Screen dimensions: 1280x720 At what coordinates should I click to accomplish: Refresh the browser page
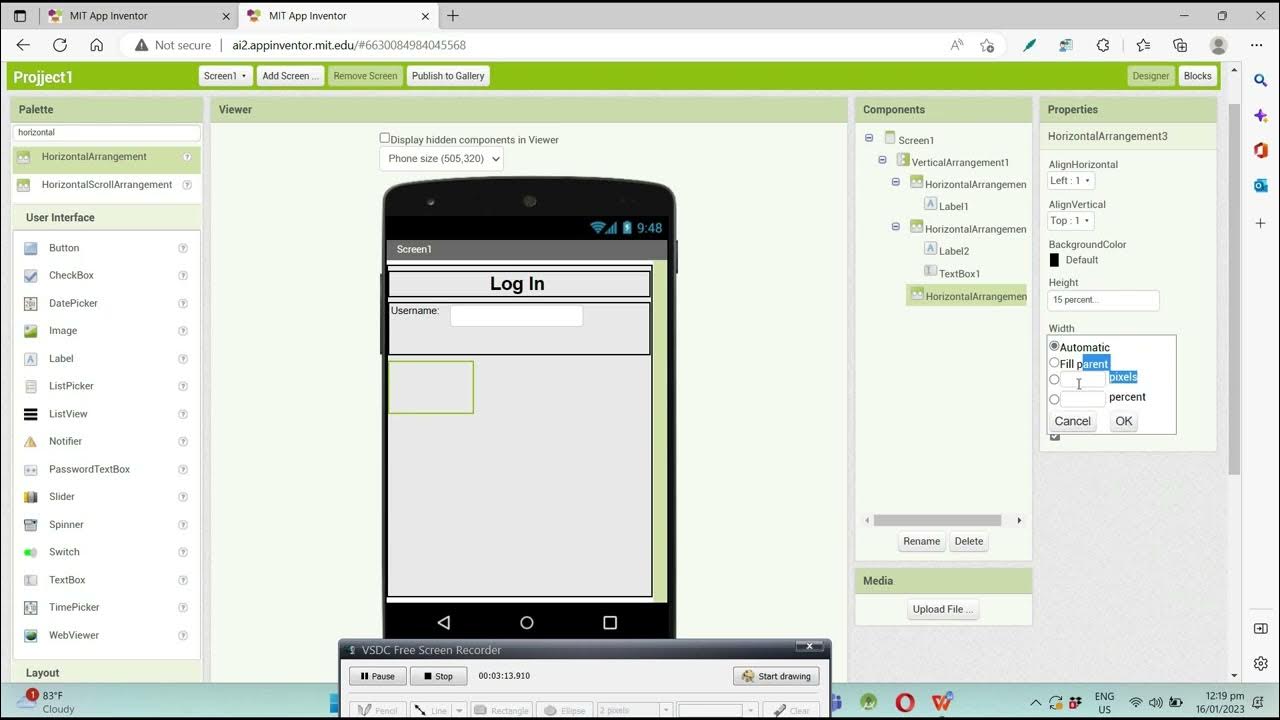(x=60, y=45)
